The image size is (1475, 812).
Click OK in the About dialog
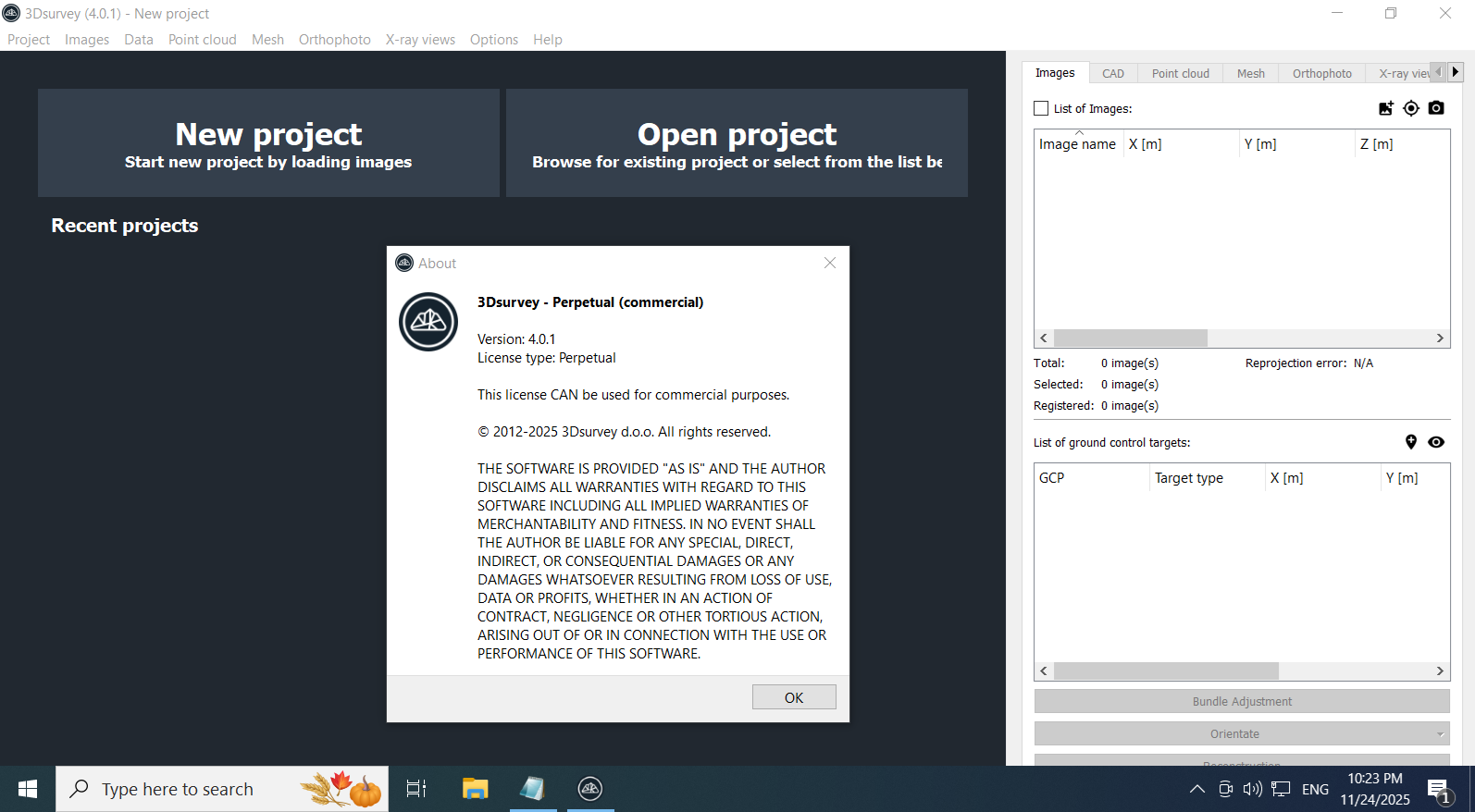pos(794,697)
